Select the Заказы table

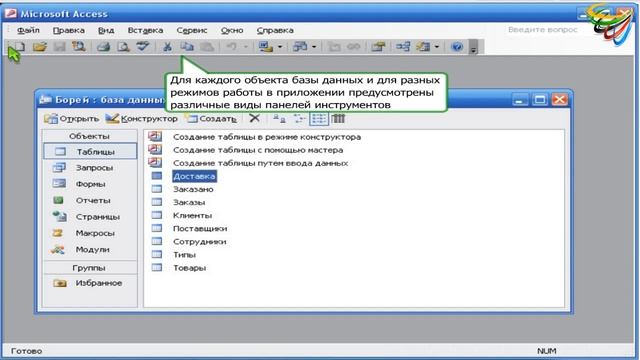(189, 202)
